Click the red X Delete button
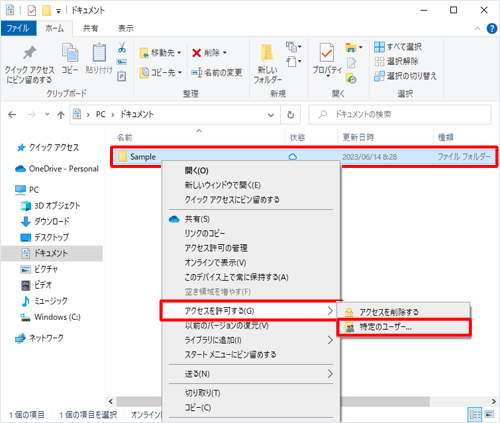The image size is (500, 423). point(197,53)
